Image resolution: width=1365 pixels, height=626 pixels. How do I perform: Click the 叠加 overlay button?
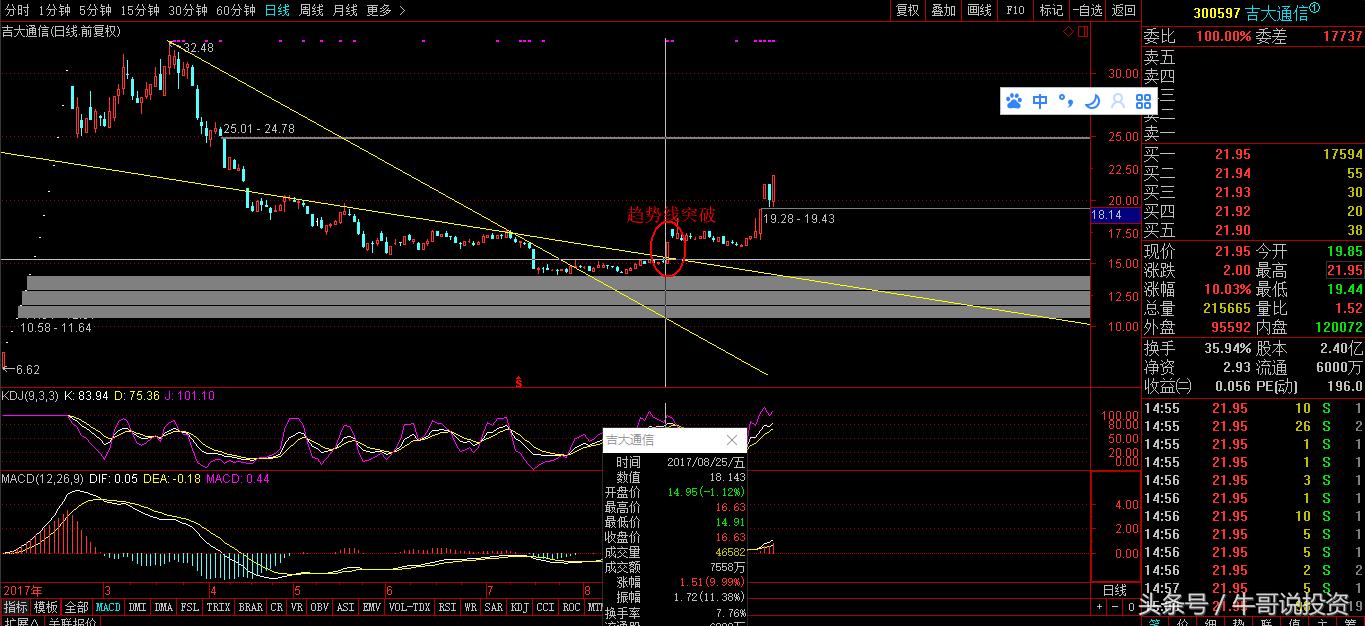[x=943, y=10]
